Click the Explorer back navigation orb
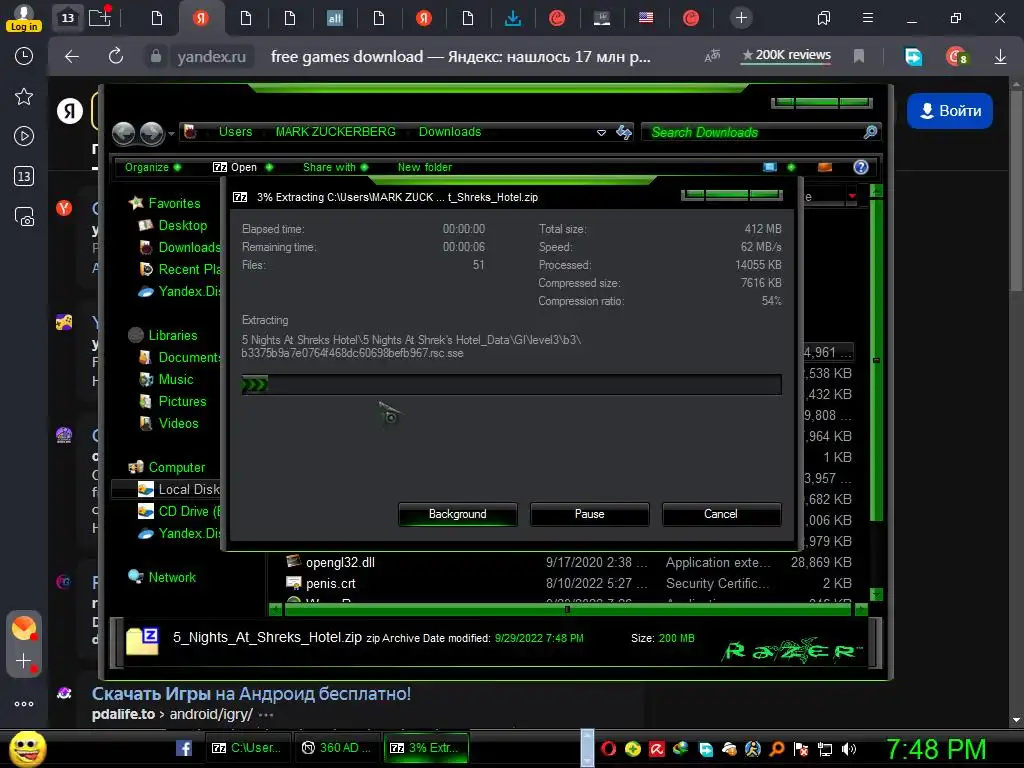This screenshot has height=768, width=1024. click(x=123, y=133)
